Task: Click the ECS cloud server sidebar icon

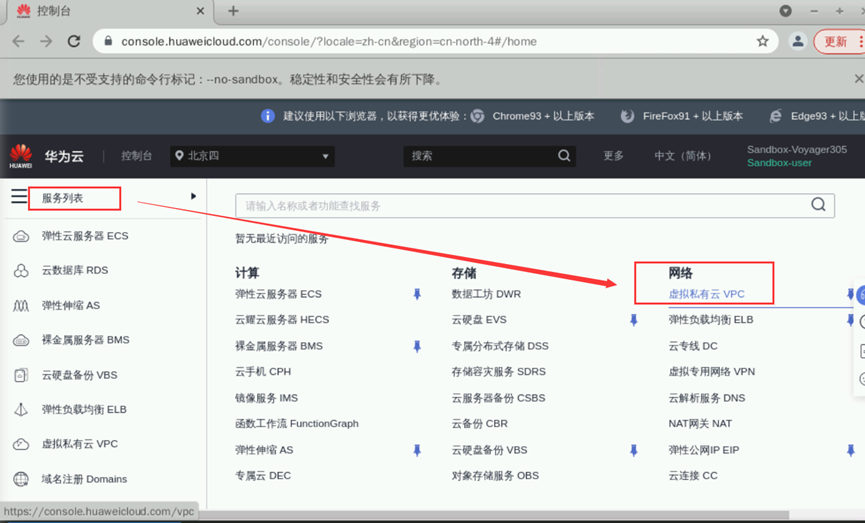Action: click(x=21, y=237)
